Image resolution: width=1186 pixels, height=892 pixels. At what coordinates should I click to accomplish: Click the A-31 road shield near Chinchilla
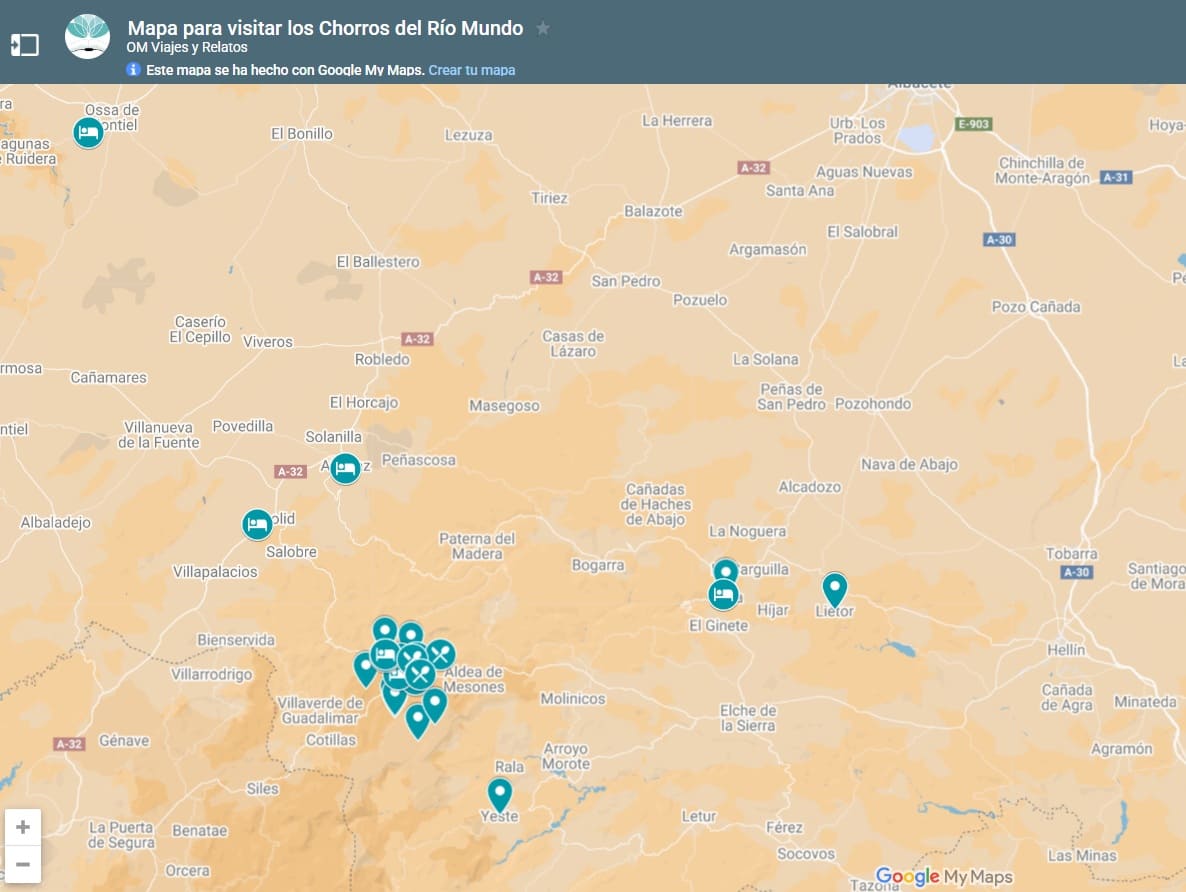pyautogui.click(x=1116, y=178)
